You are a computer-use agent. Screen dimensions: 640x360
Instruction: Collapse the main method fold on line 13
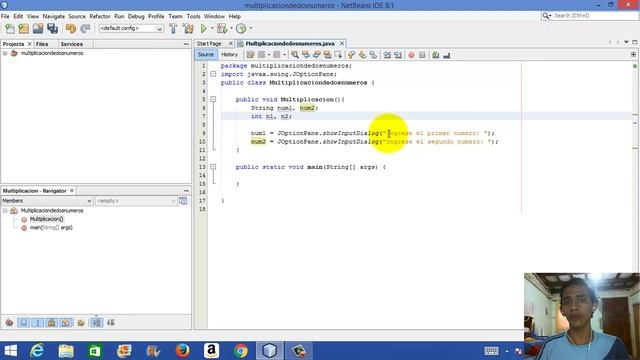click(x=213, y=167)
